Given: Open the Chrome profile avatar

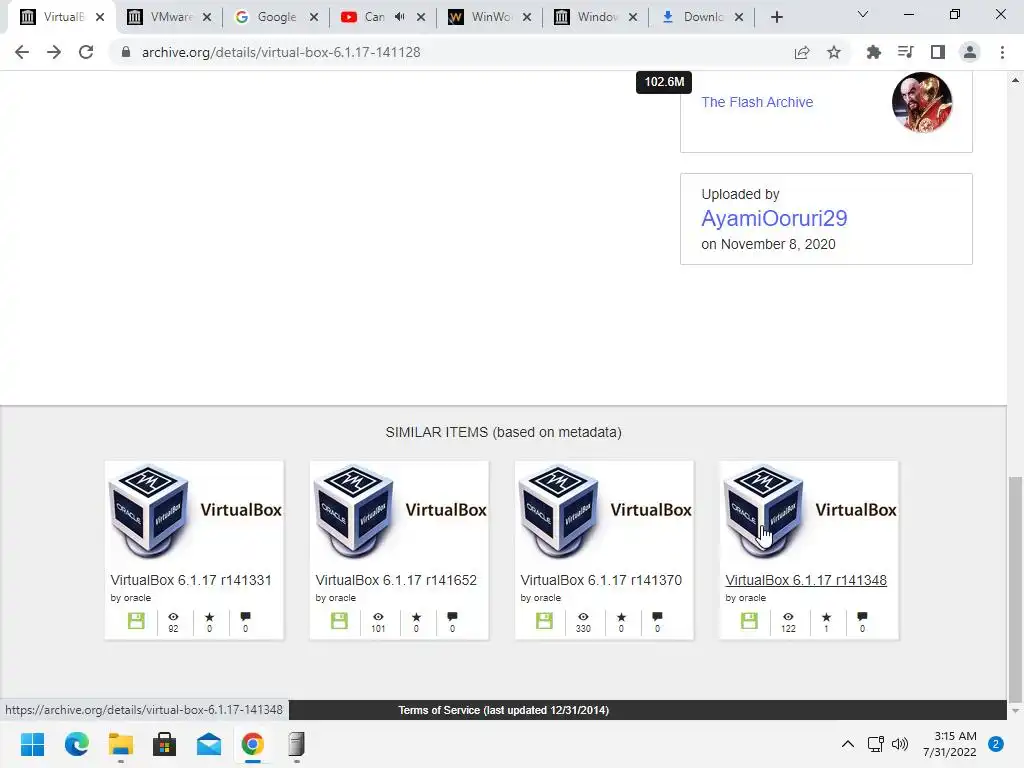Looking at the screenshot, I should 970,52.
